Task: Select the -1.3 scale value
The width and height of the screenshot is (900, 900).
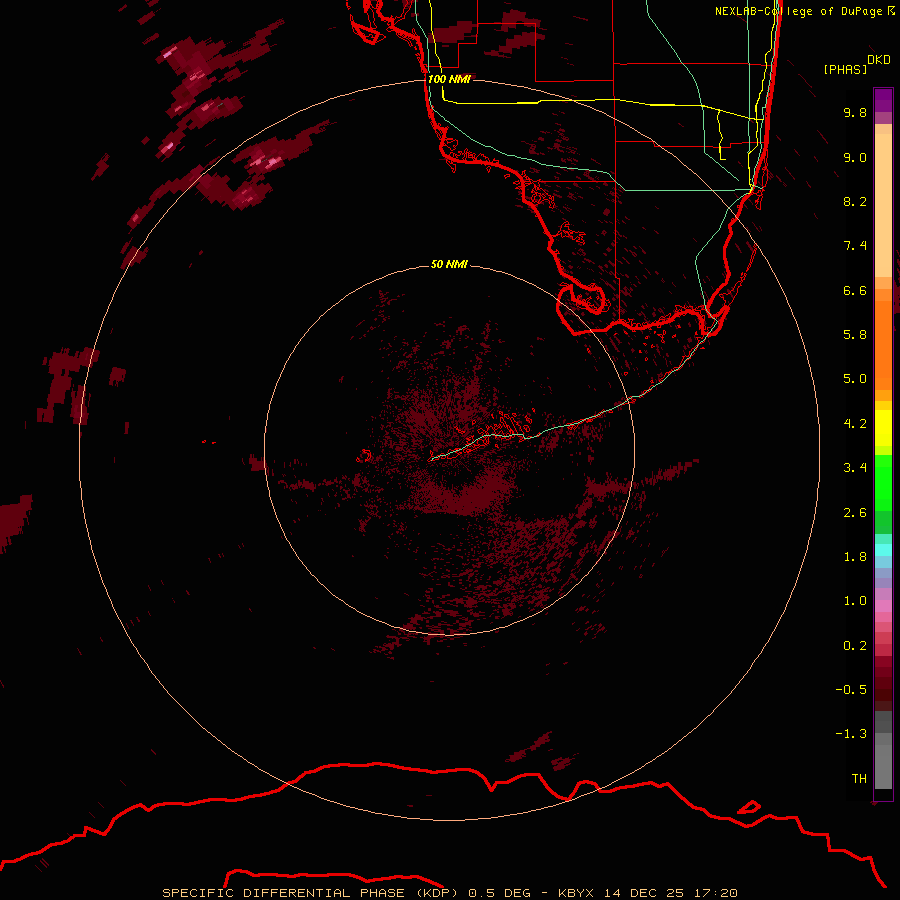Action: coord(851,734)
